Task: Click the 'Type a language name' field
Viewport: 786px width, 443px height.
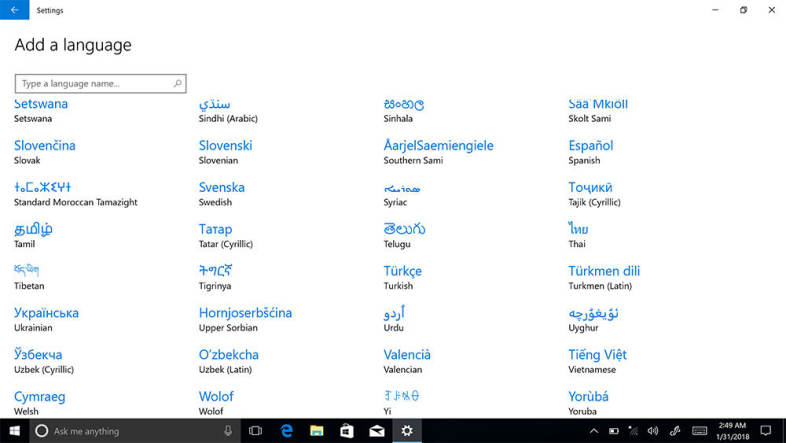Action: click(95, 84)
